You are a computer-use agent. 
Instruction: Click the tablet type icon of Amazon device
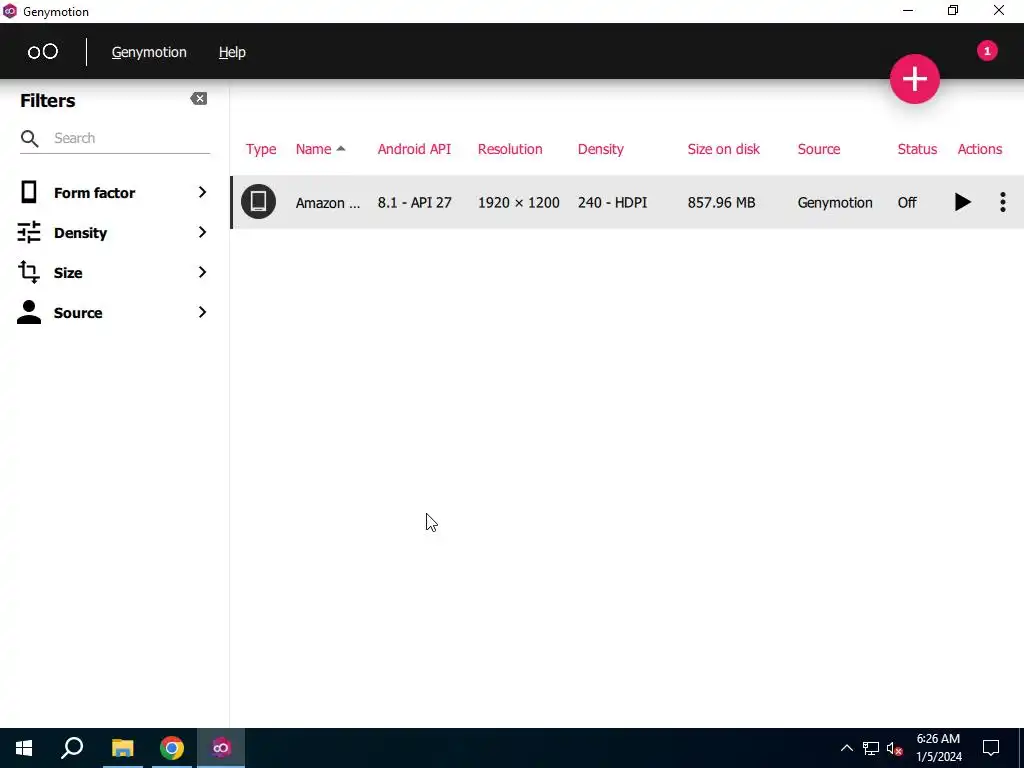coord(259,201)
